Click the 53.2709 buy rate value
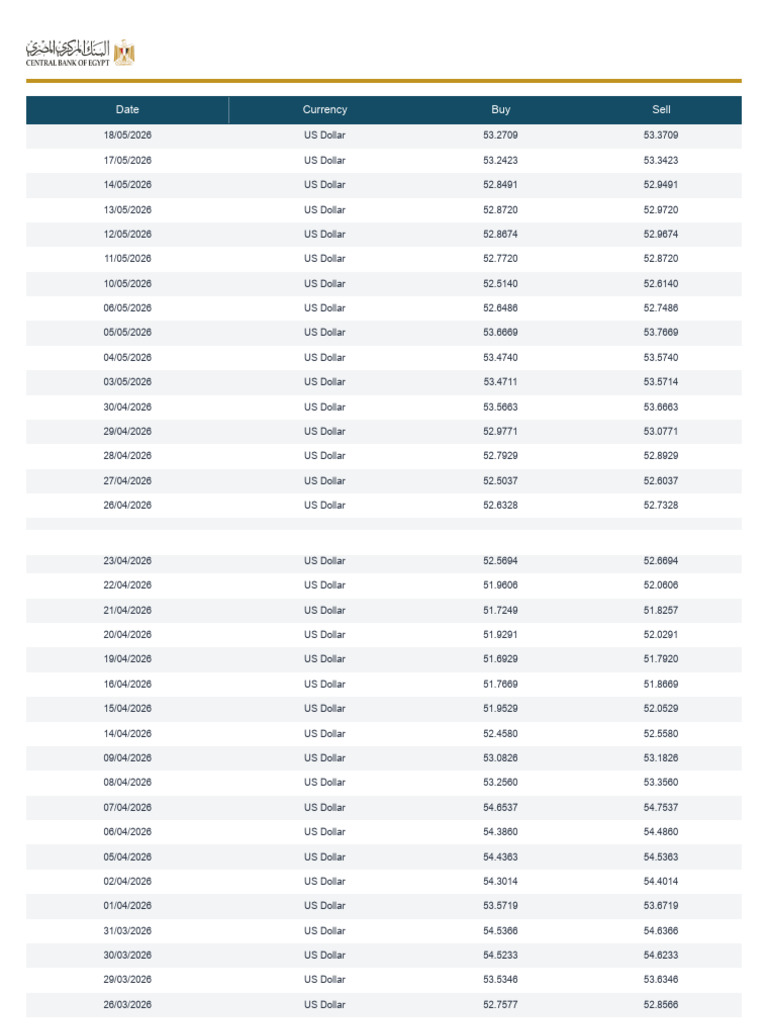Image resolution: width=768 pixels, height=1024 pixels. point(500,135)
